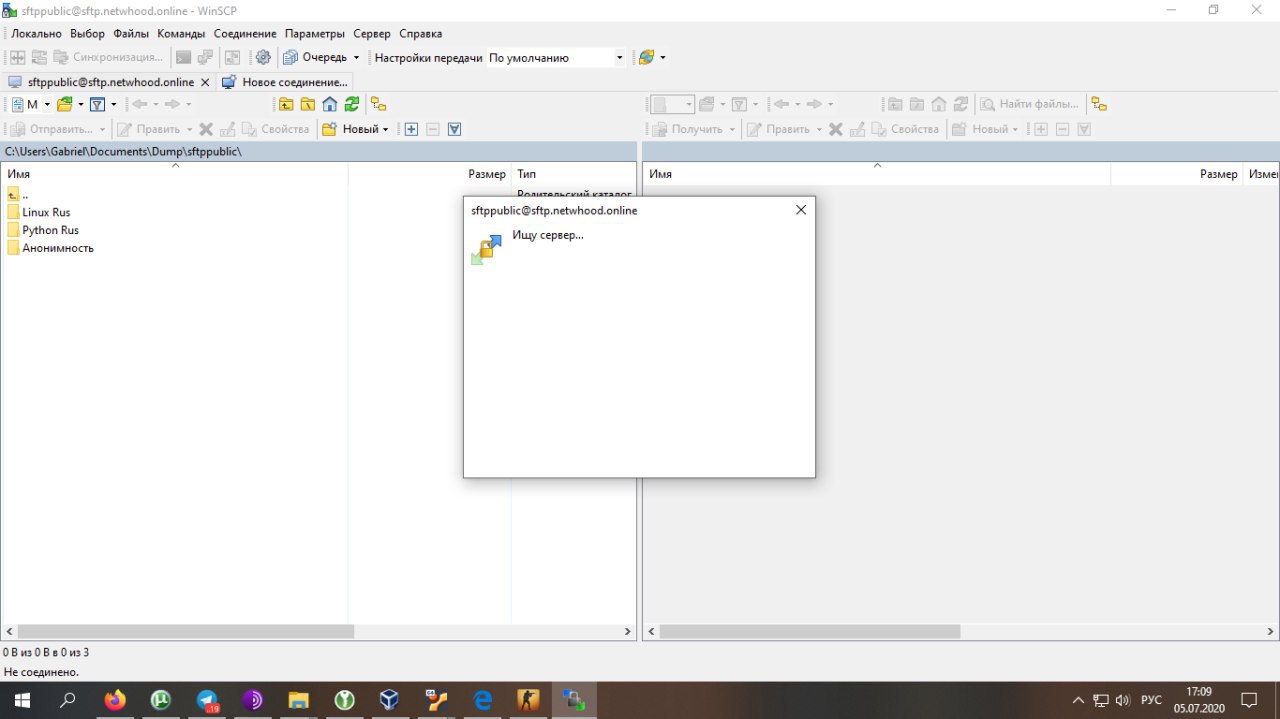
Task: Click the Очередь queue button
Action: pos(315,58)
